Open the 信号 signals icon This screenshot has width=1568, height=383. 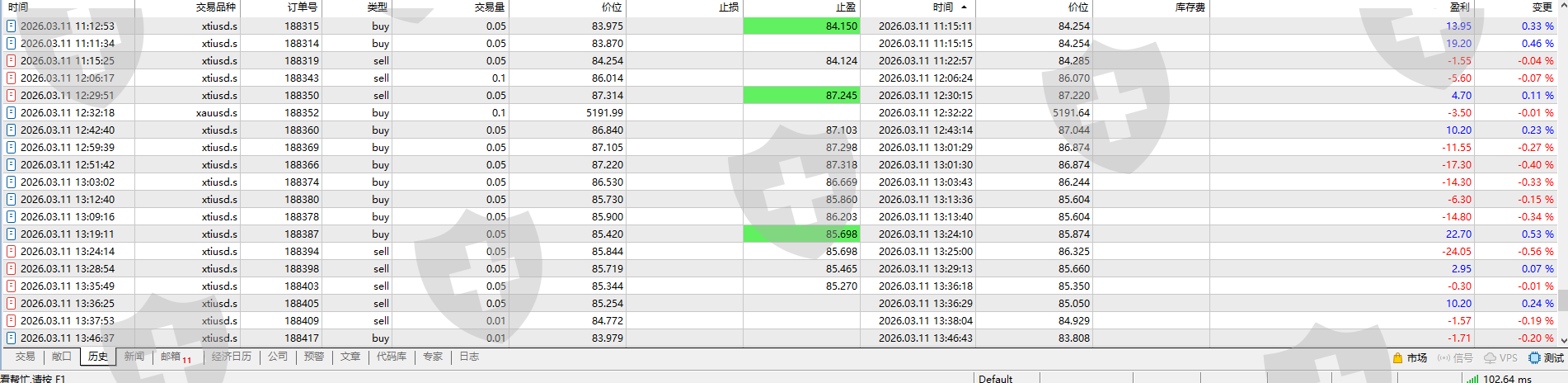(1444, 358)
